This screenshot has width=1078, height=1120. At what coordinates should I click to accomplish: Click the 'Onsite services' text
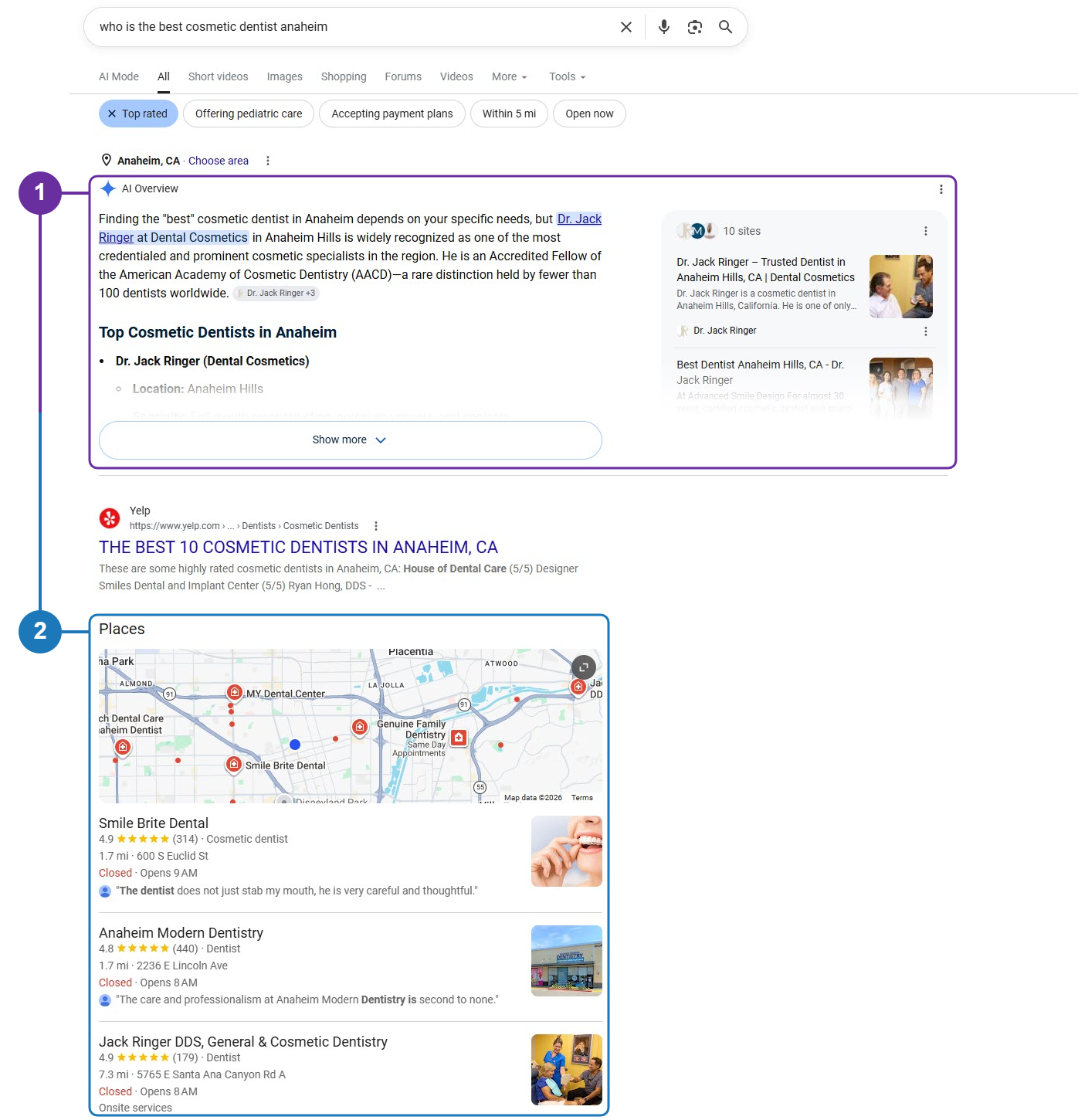[135, 1108]
